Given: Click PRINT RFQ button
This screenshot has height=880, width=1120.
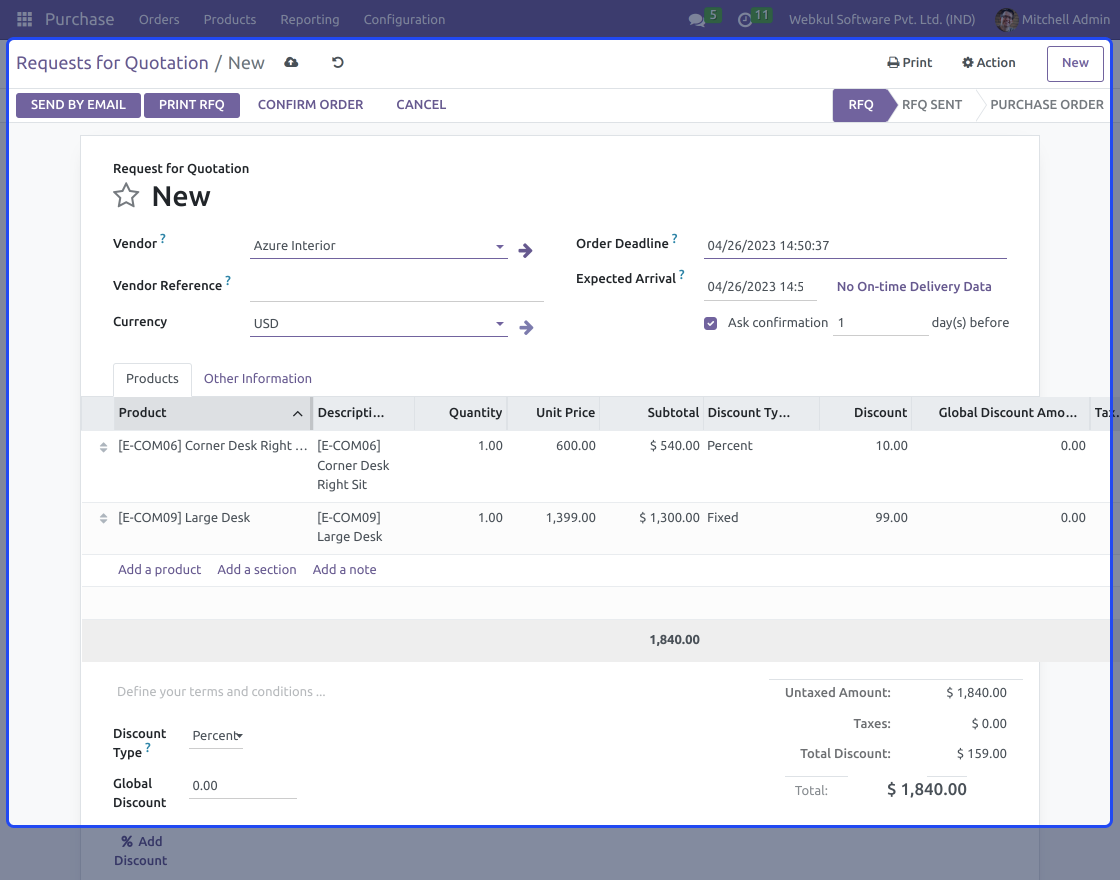Looking at the screenshot, I should pos(191,105).
